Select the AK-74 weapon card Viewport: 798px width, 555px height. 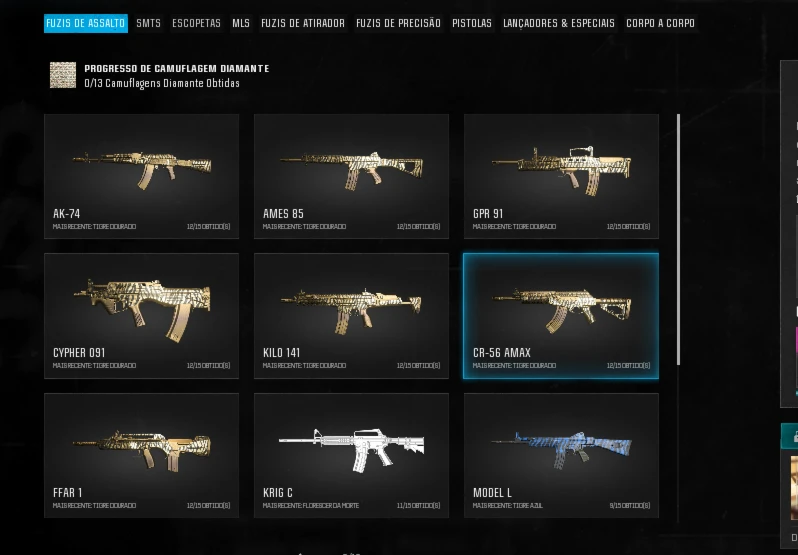pyautogui.click(x=141, y=176)
